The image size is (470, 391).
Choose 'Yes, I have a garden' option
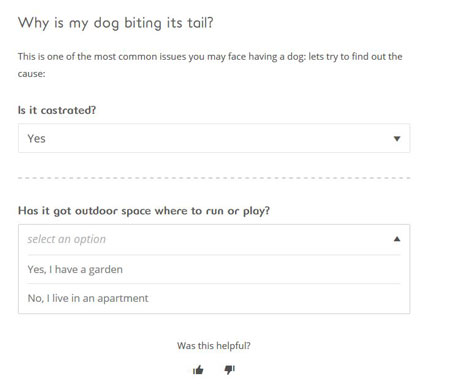point(214,269)
